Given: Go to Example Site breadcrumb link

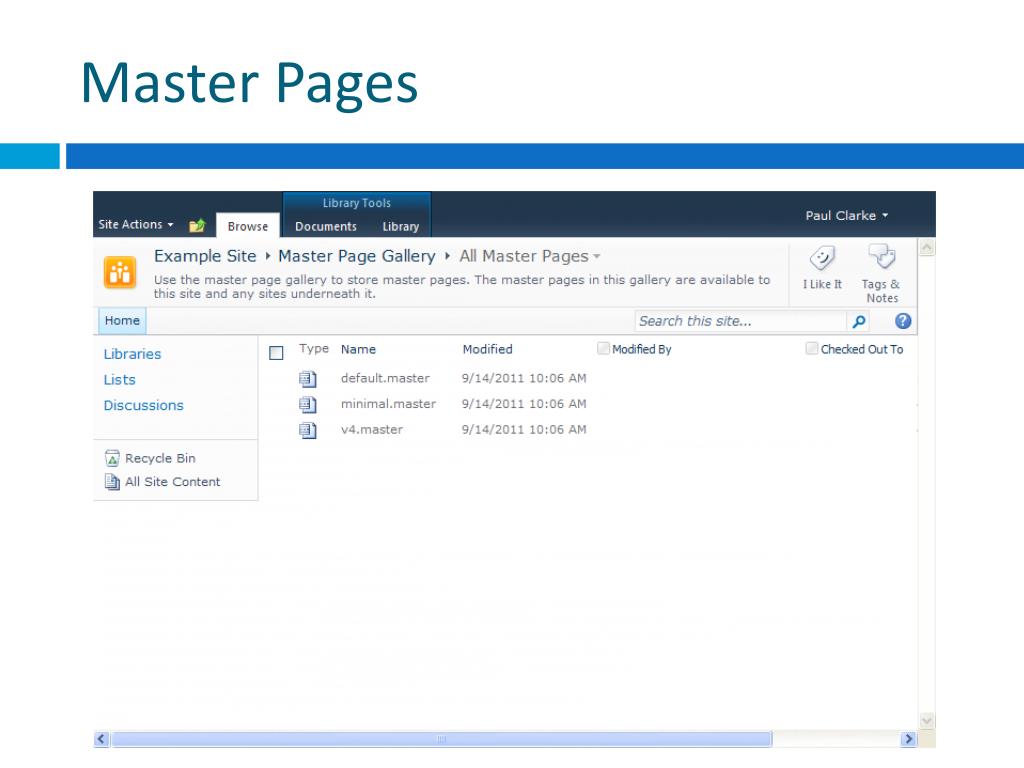Looking at the screenshot, I should 205,256.
